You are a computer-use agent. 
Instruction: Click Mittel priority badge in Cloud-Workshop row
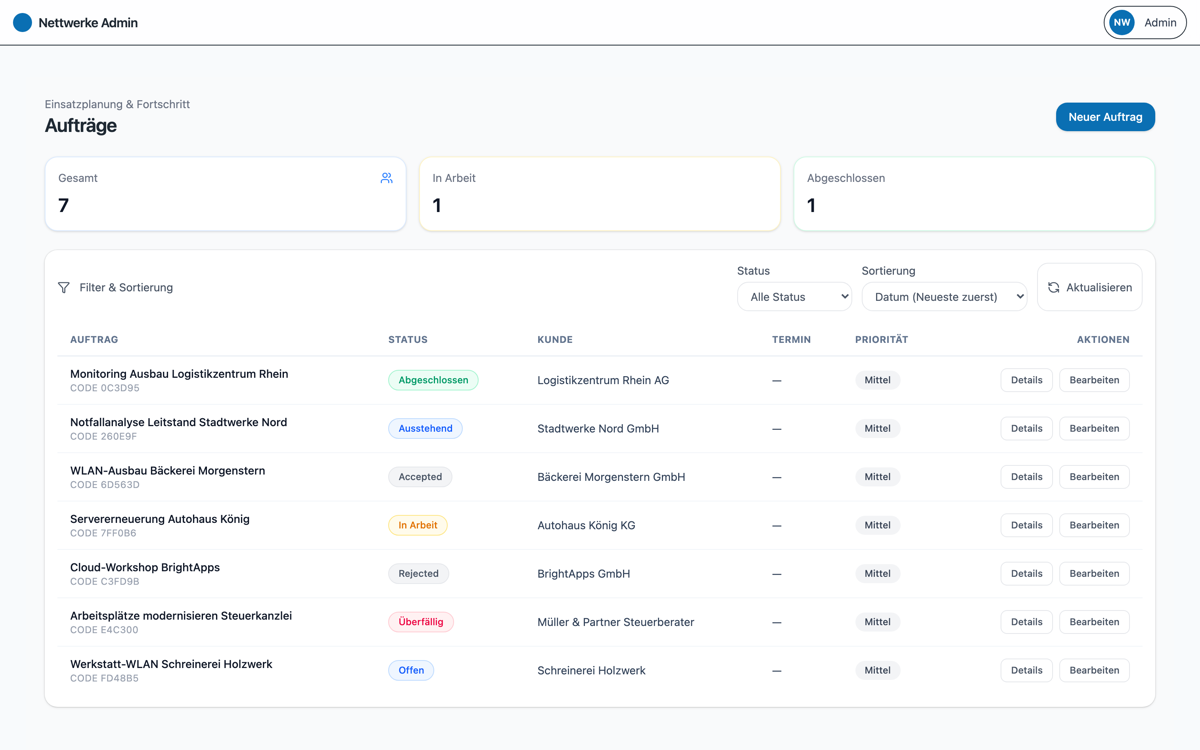pyautogui.click(x=877, y=573)
